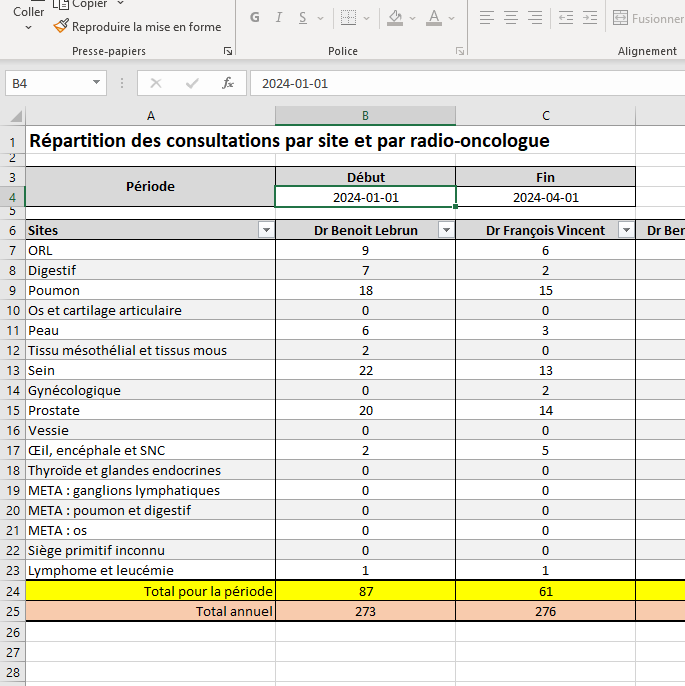Cancel formula entry X icon

[156, 83]
